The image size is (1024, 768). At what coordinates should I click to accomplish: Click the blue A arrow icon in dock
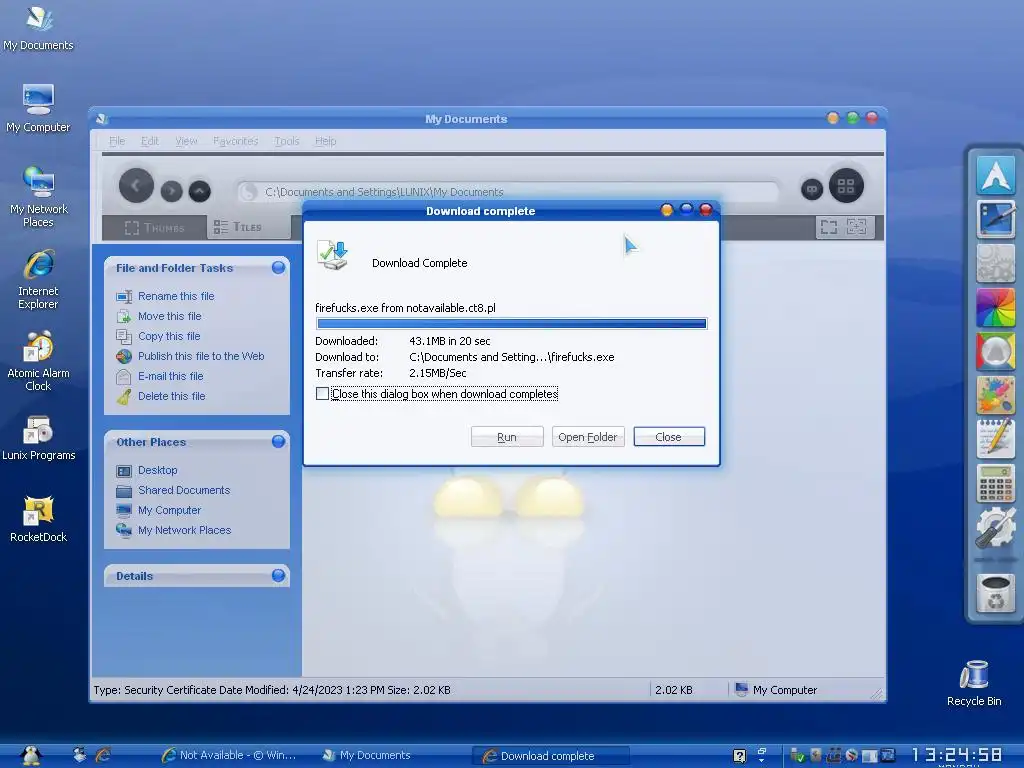996,174
